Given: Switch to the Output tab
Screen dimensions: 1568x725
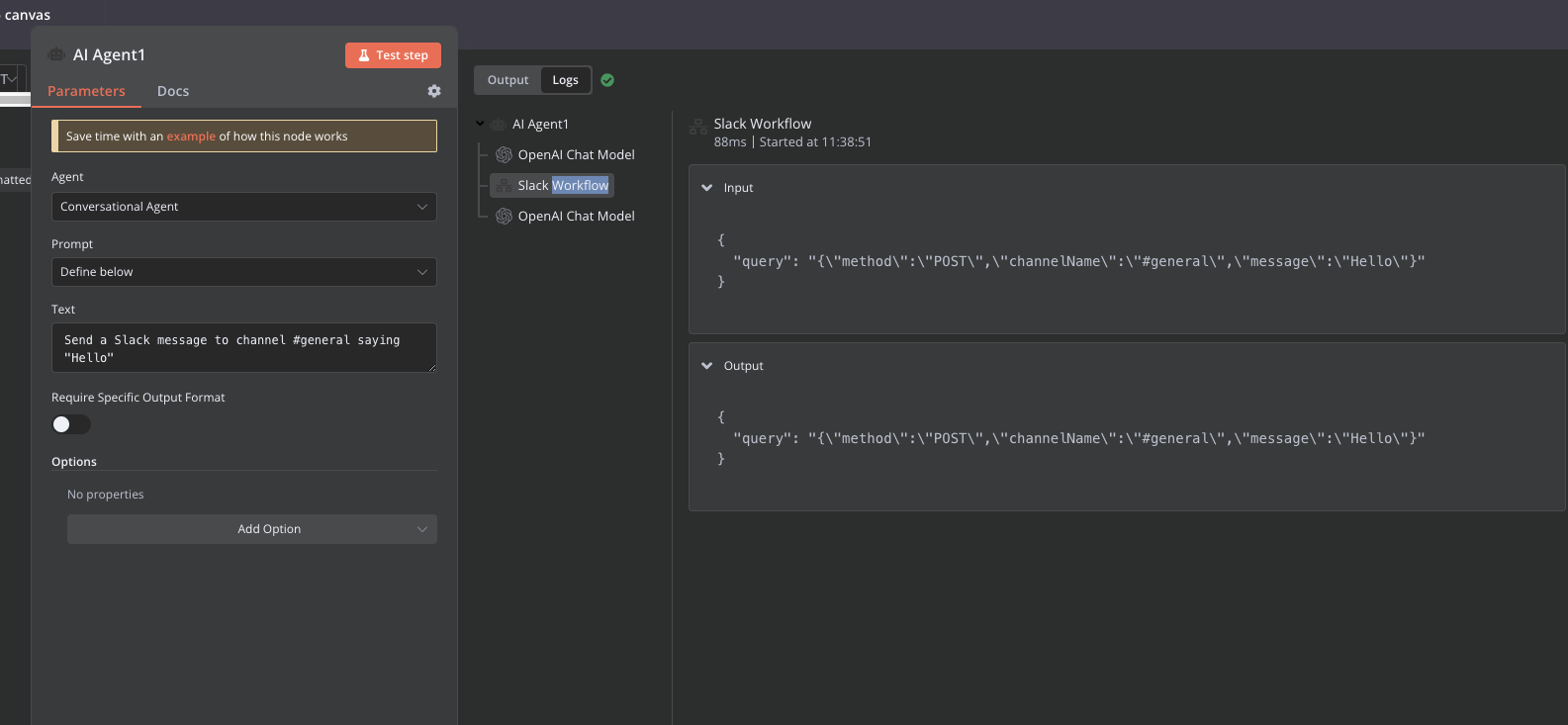Looking at the screenshot, I should click(508, 80).
